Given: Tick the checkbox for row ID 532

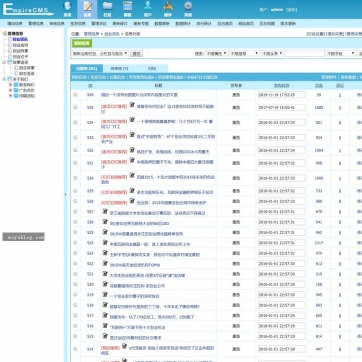Looking at the screenshot, I should point(75,150).
